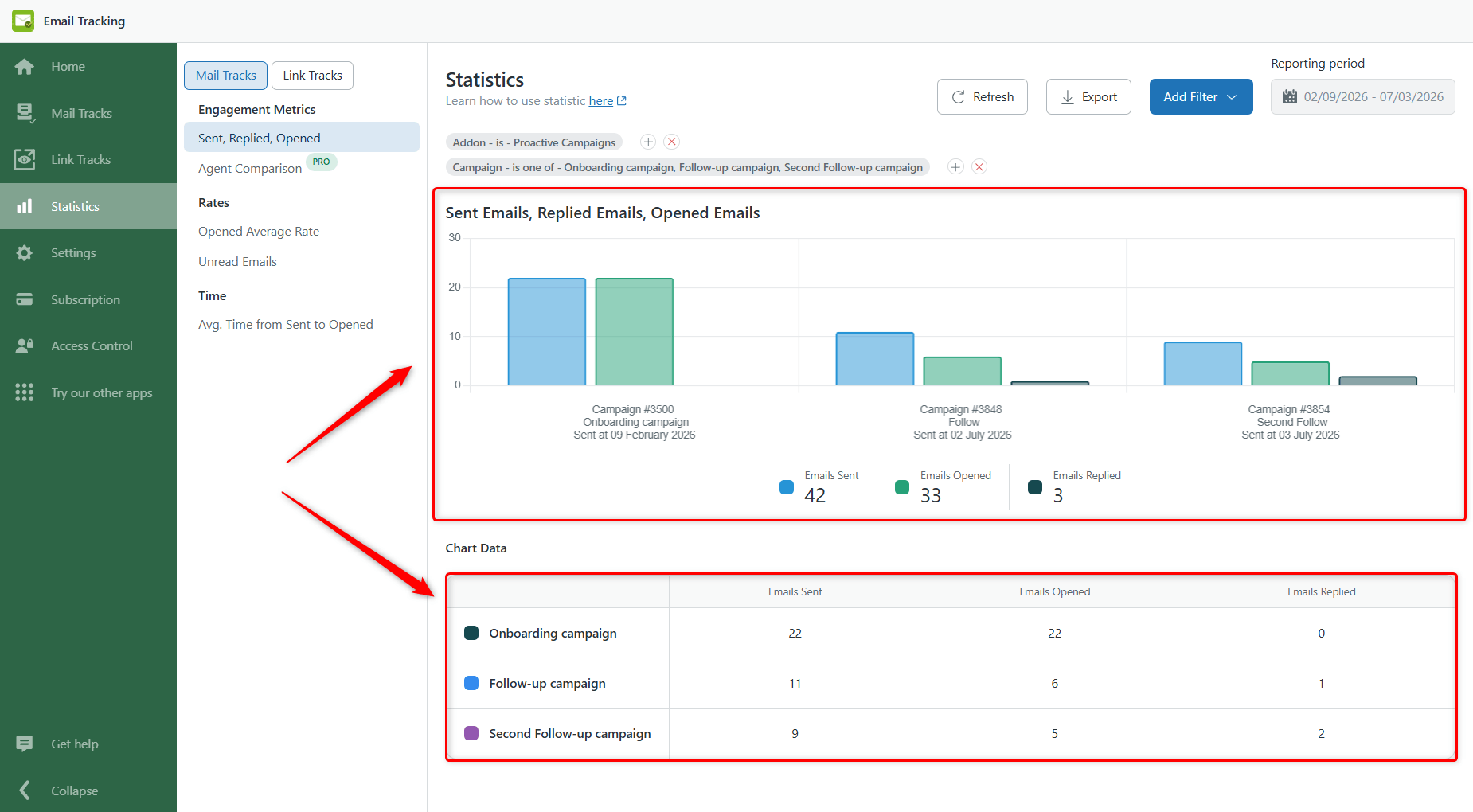
Task: Open Subscription sidebar item
Action: coord(88,299)
